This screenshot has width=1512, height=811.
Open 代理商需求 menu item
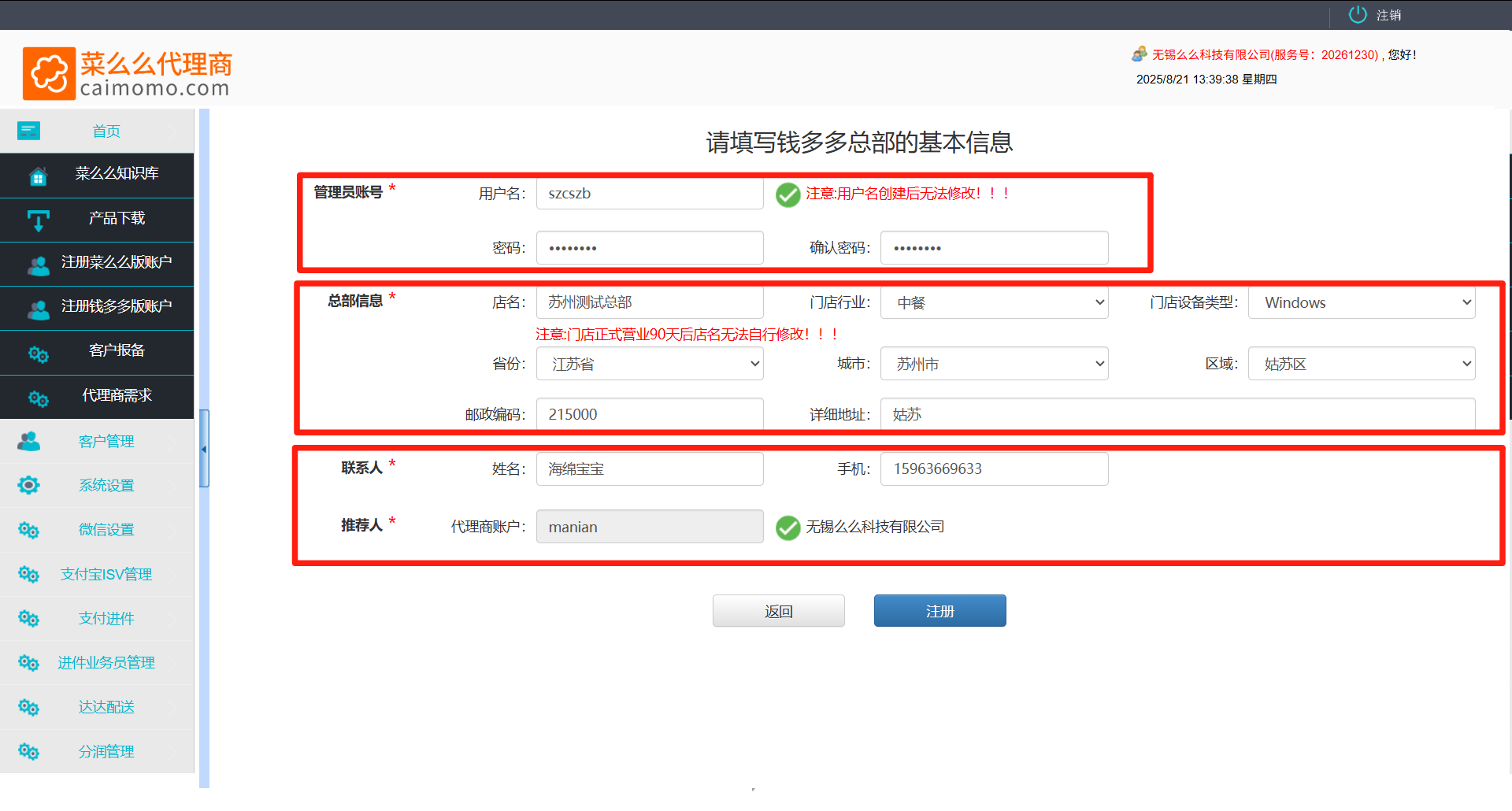[x=97, y=397]
